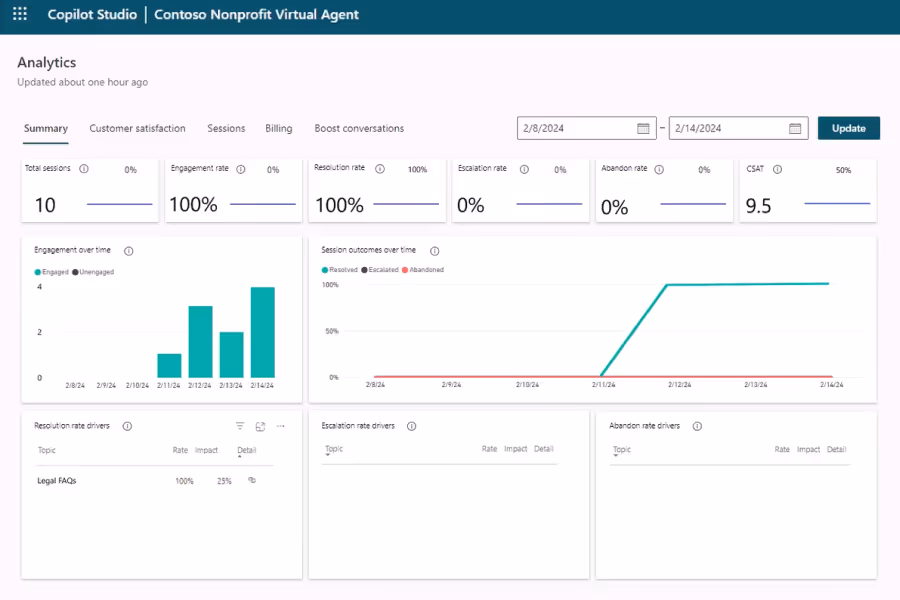This screenshot has height=600, width=900.
Task: Sort Abandon rate drivers by Detail column
Action: tap(836, 450)
